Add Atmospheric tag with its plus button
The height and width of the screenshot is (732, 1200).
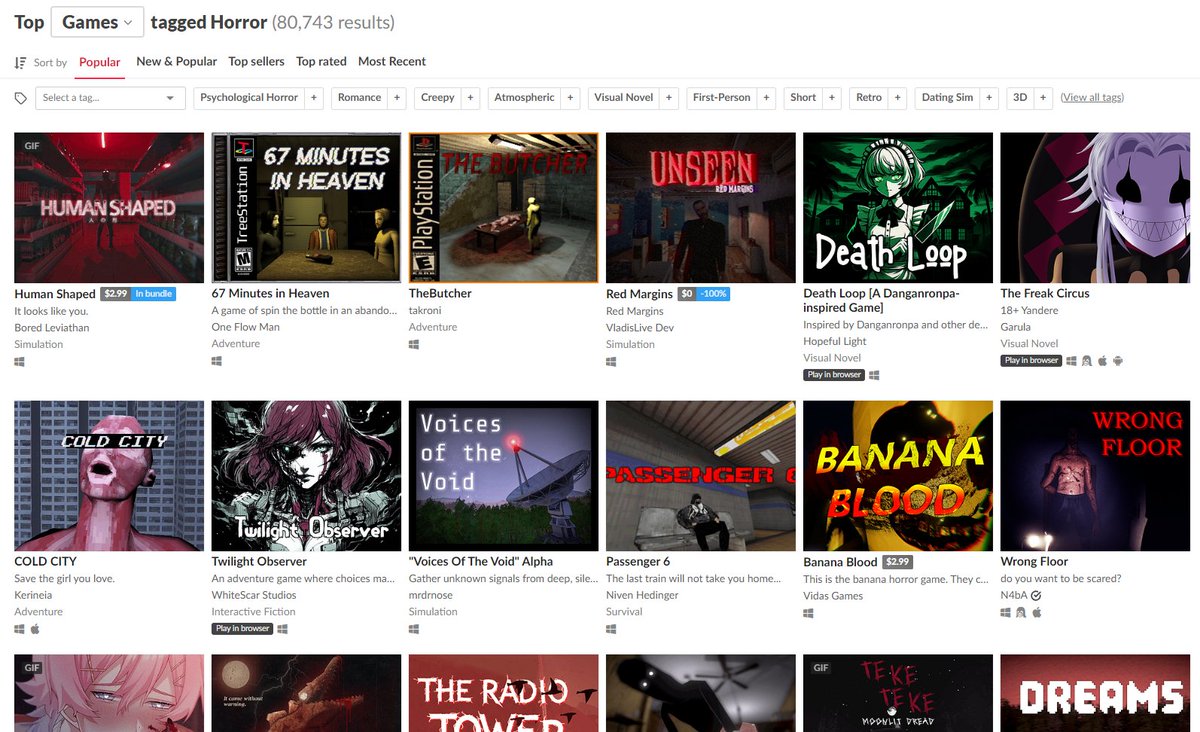point(570,98)
